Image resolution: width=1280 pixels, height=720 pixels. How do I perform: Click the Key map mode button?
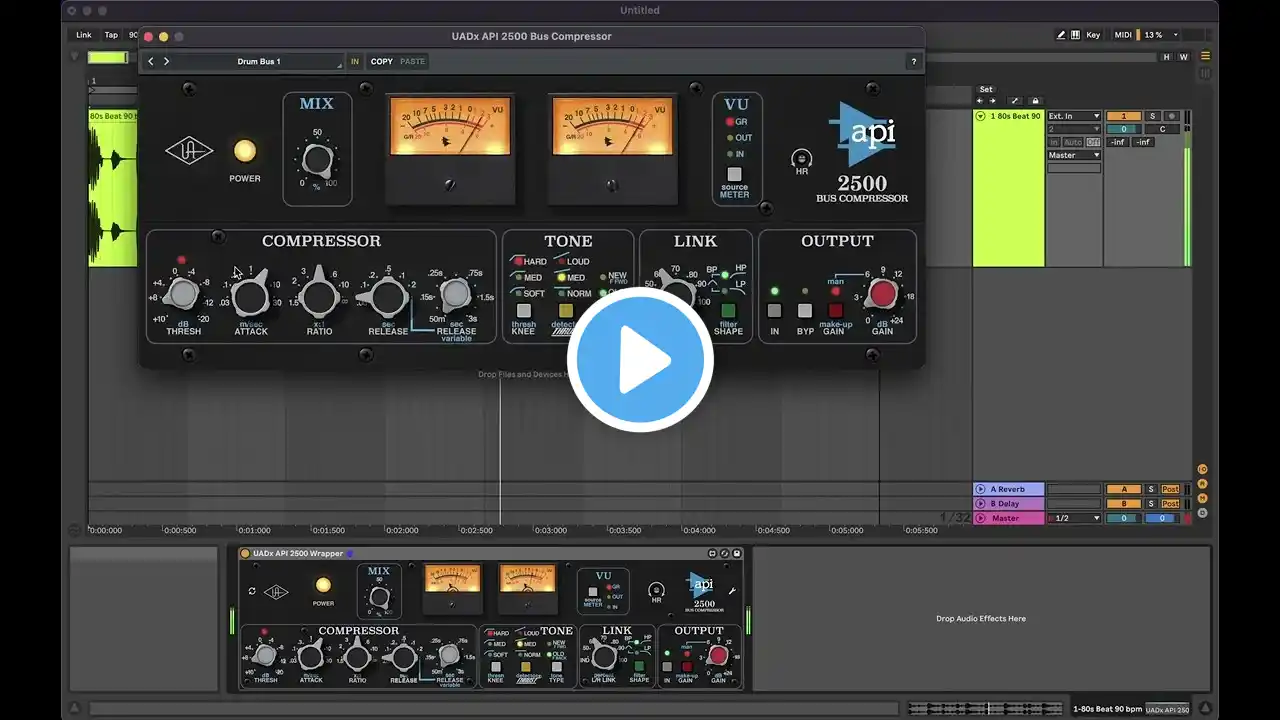pos(1093,35)
